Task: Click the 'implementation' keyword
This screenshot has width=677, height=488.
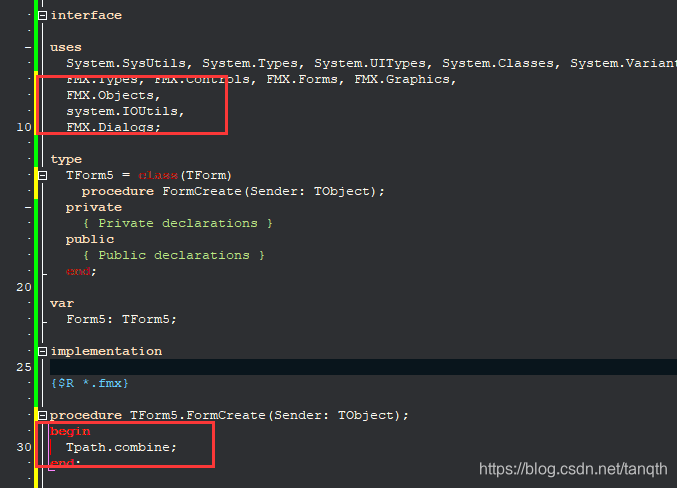Action: (x=106, y=351)
